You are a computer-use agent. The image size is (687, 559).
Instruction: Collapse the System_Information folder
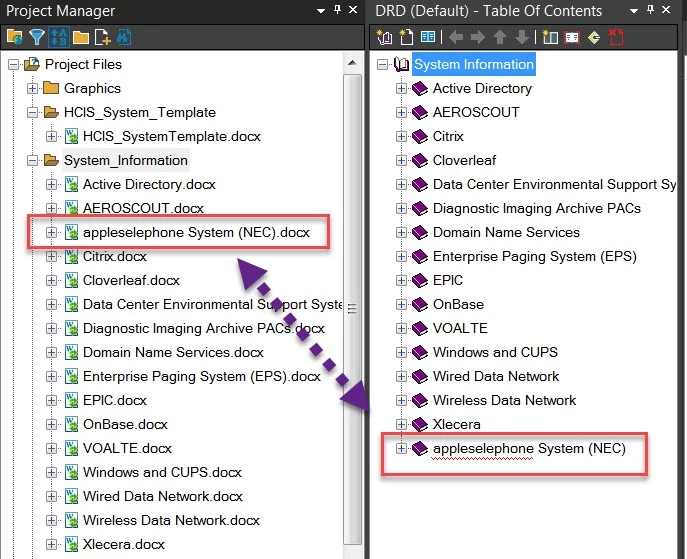[x=32, y=160]
